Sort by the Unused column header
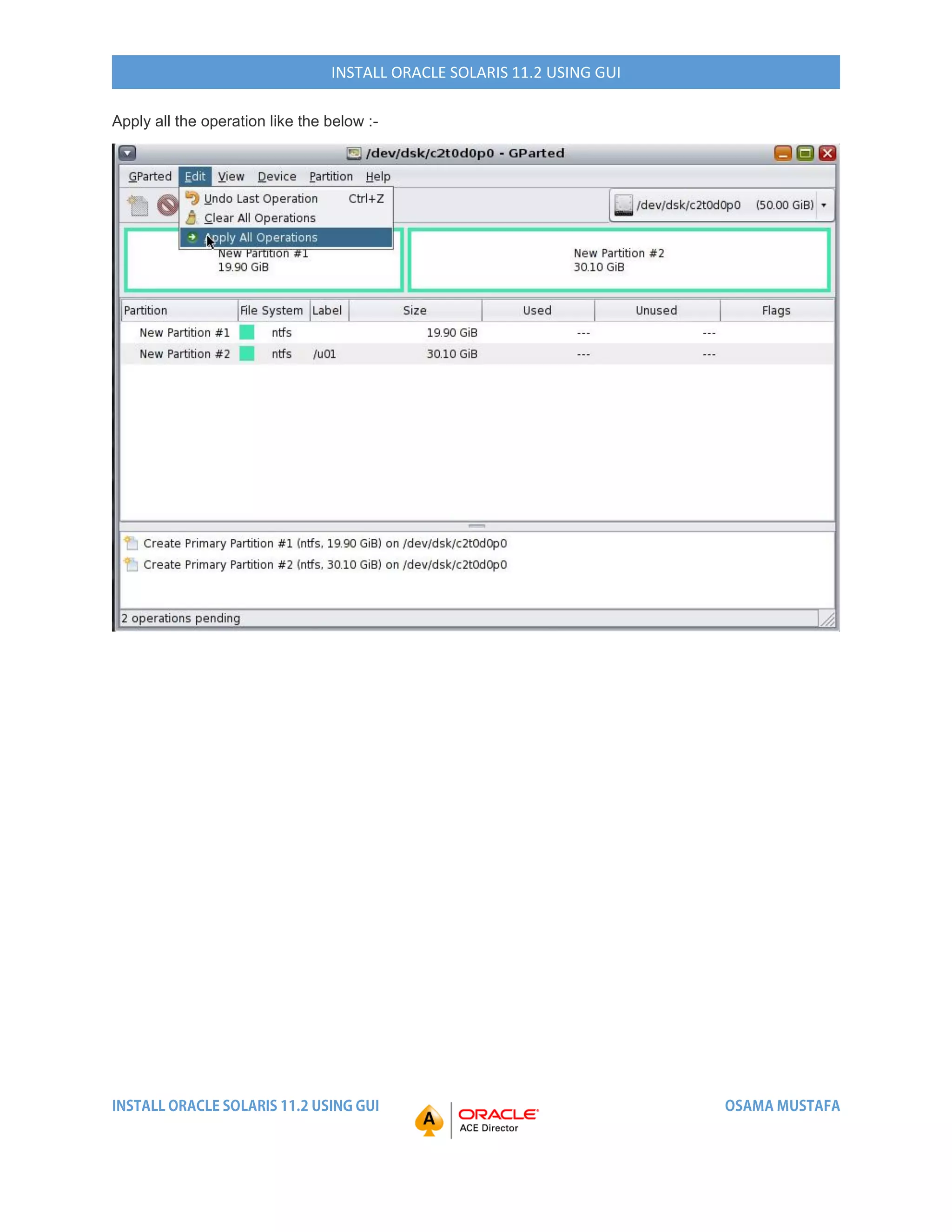 (x=657, y=310)
